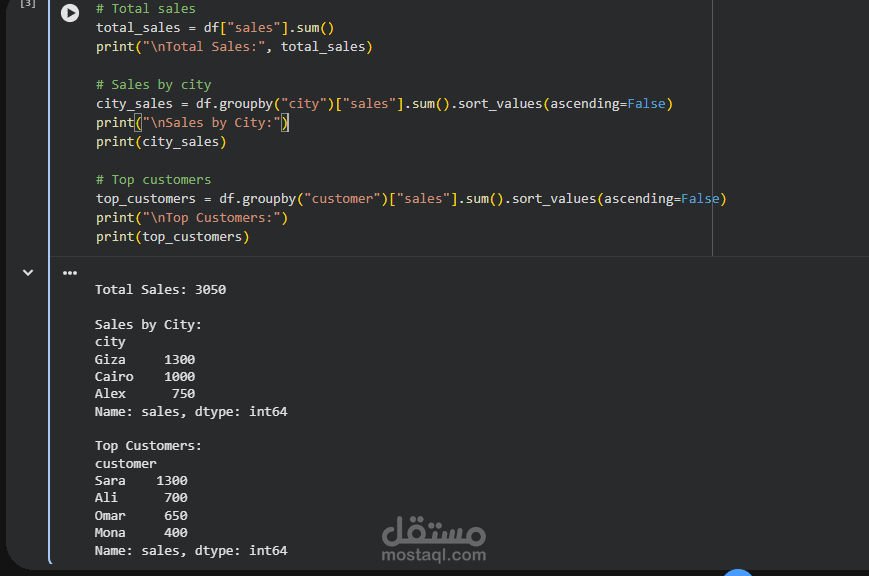Image resolution: width=869 pixels, height=576 pixels.
Task: Select 'Total Sales: 3050' output text
Action: coord(160,289)
